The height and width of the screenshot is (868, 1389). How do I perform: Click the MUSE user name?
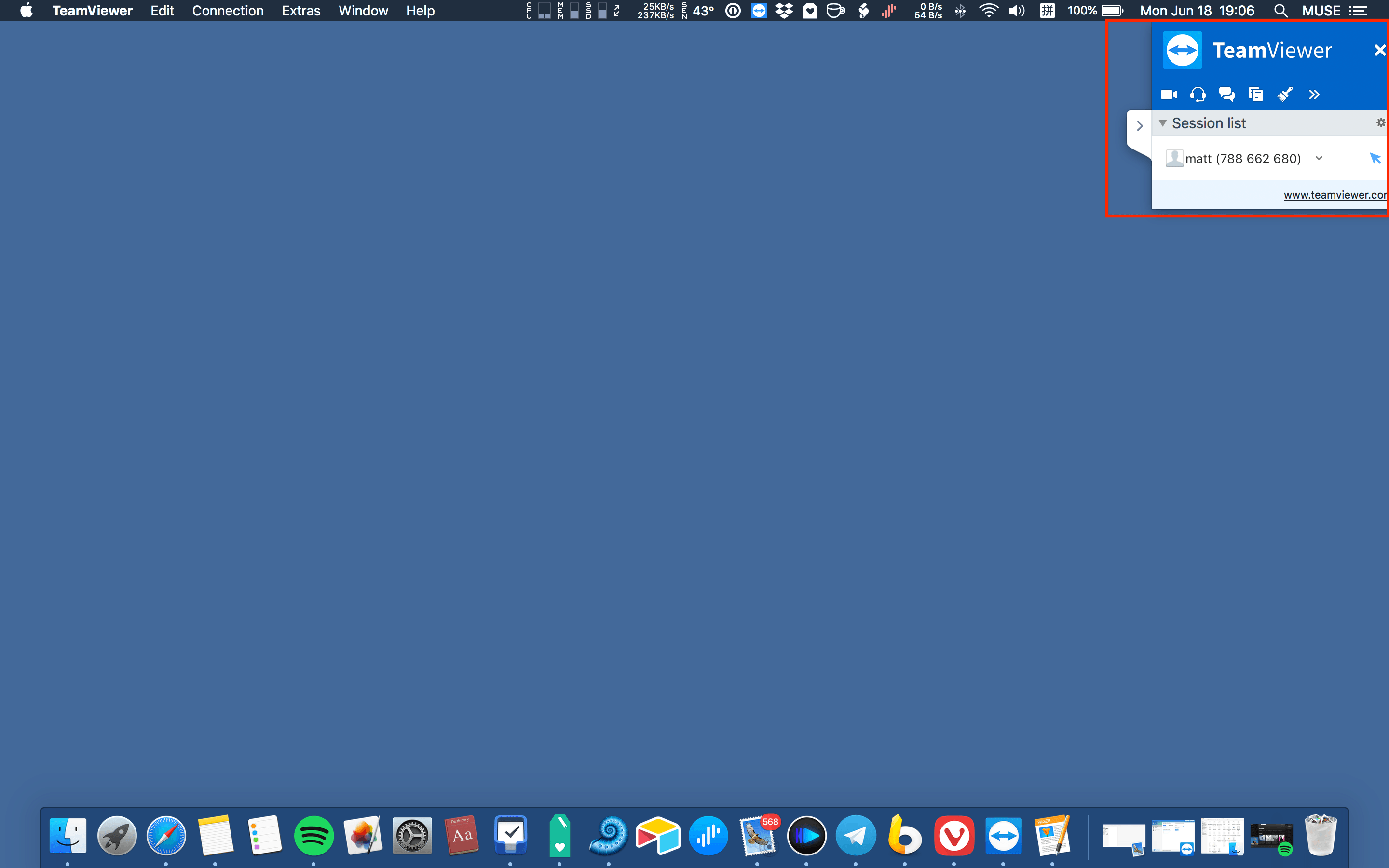click(x=1321, y=10)
